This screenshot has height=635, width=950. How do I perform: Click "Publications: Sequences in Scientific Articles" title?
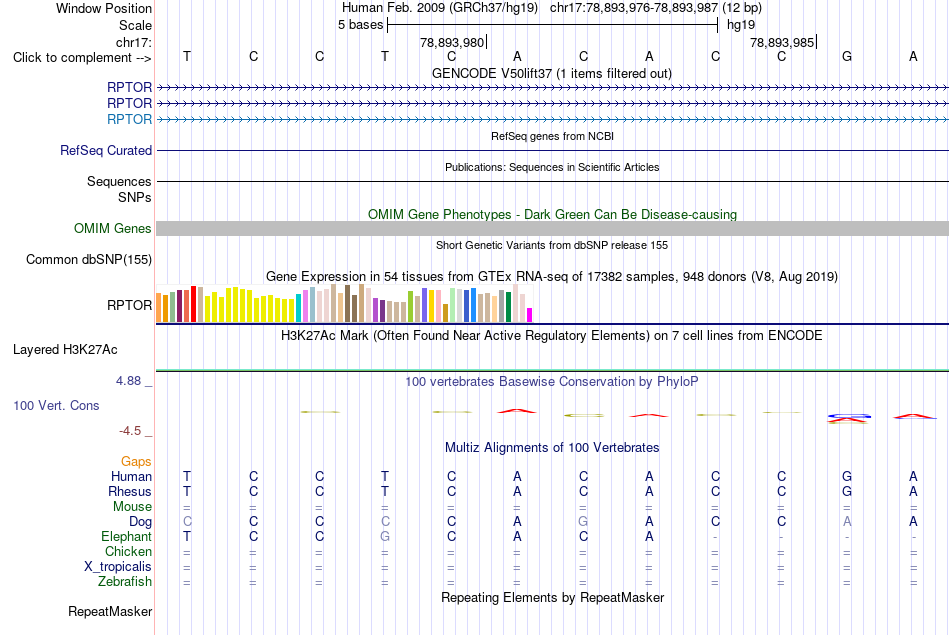pos(552,167)
